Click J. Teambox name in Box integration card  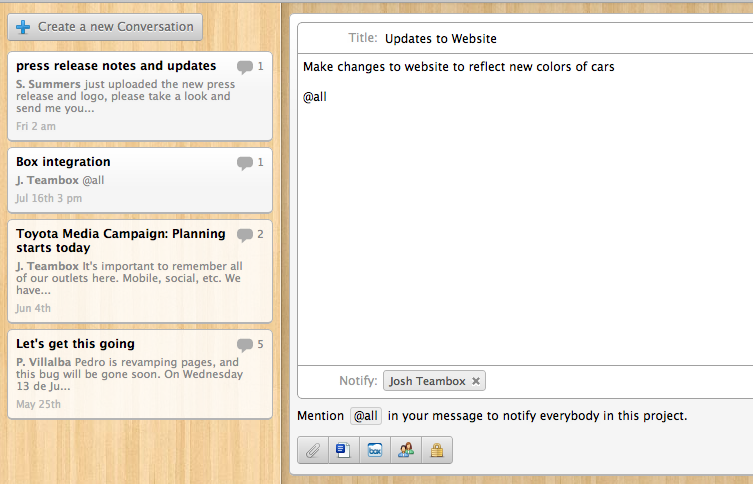(x=47, y=180)
